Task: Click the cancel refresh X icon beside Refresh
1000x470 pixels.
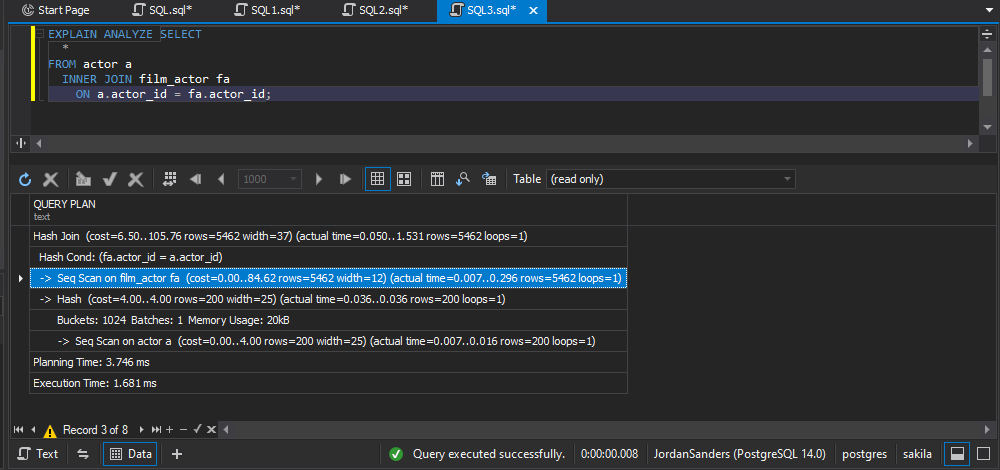Action: point(50,179)
